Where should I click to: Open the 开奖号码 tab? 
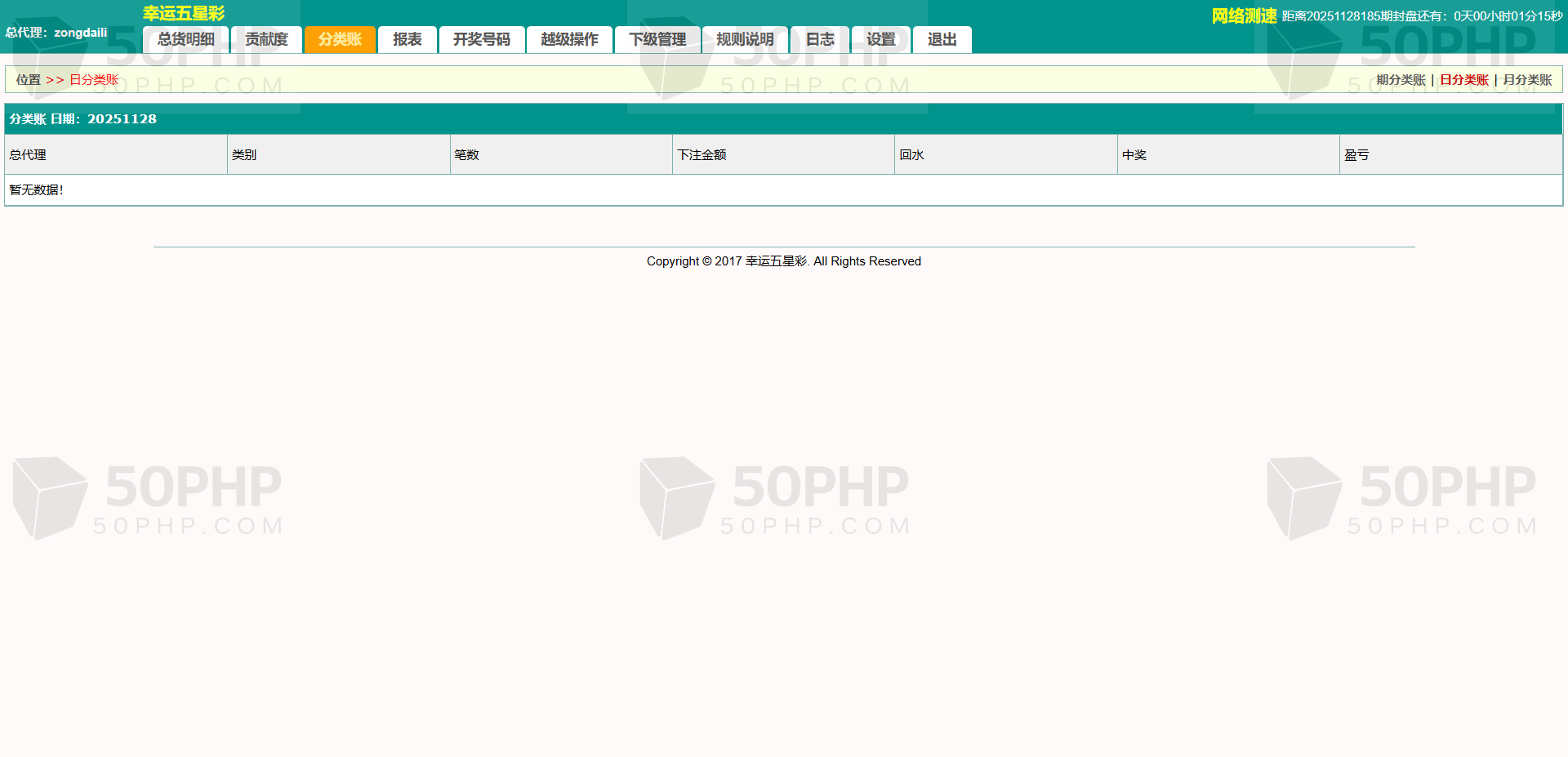point(481,39)
